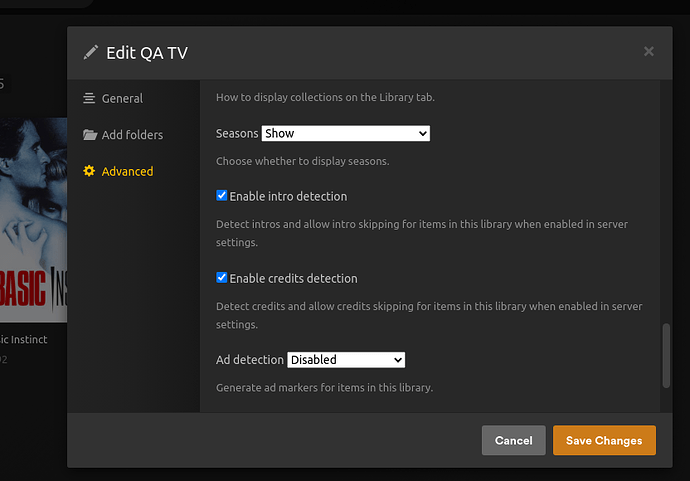Click the dialog's vertical scrollbar thumb
This screenshot has width=690, height=481.
666,355
